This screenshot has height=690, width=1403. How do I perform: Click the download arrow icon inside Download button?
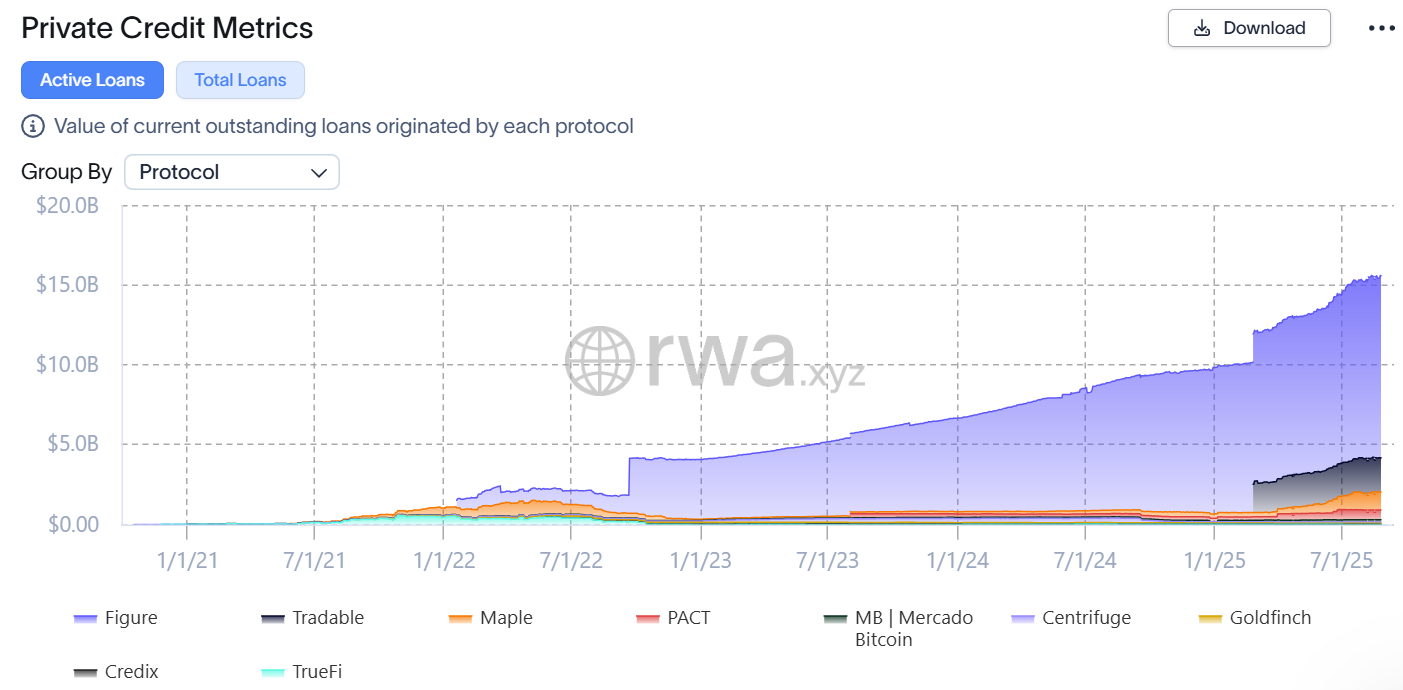[x=1200, y=28]
